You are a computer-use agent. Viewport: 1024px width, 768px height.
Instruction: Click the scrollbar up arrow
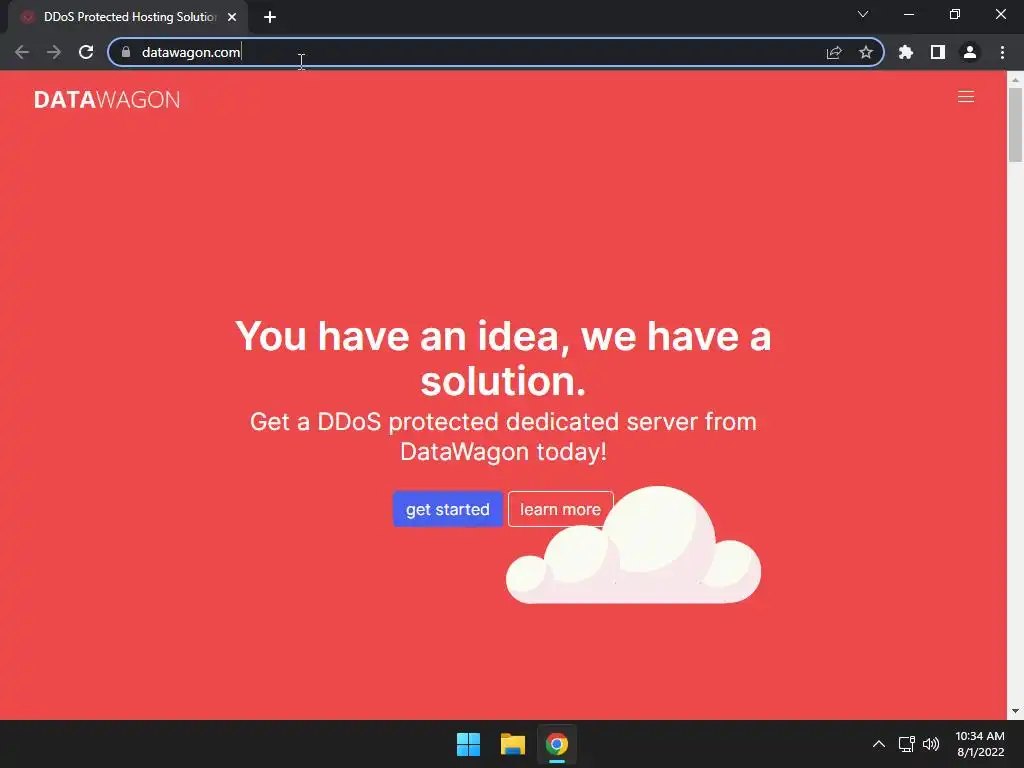click(1015, 80)
